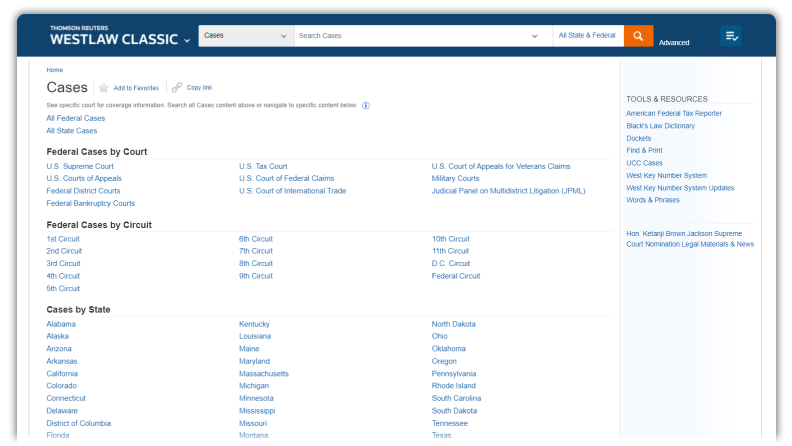Open D.C. Circuit cases
This screenshot has height=446, width=792.
pyautogui.click(x=451, y=264)
